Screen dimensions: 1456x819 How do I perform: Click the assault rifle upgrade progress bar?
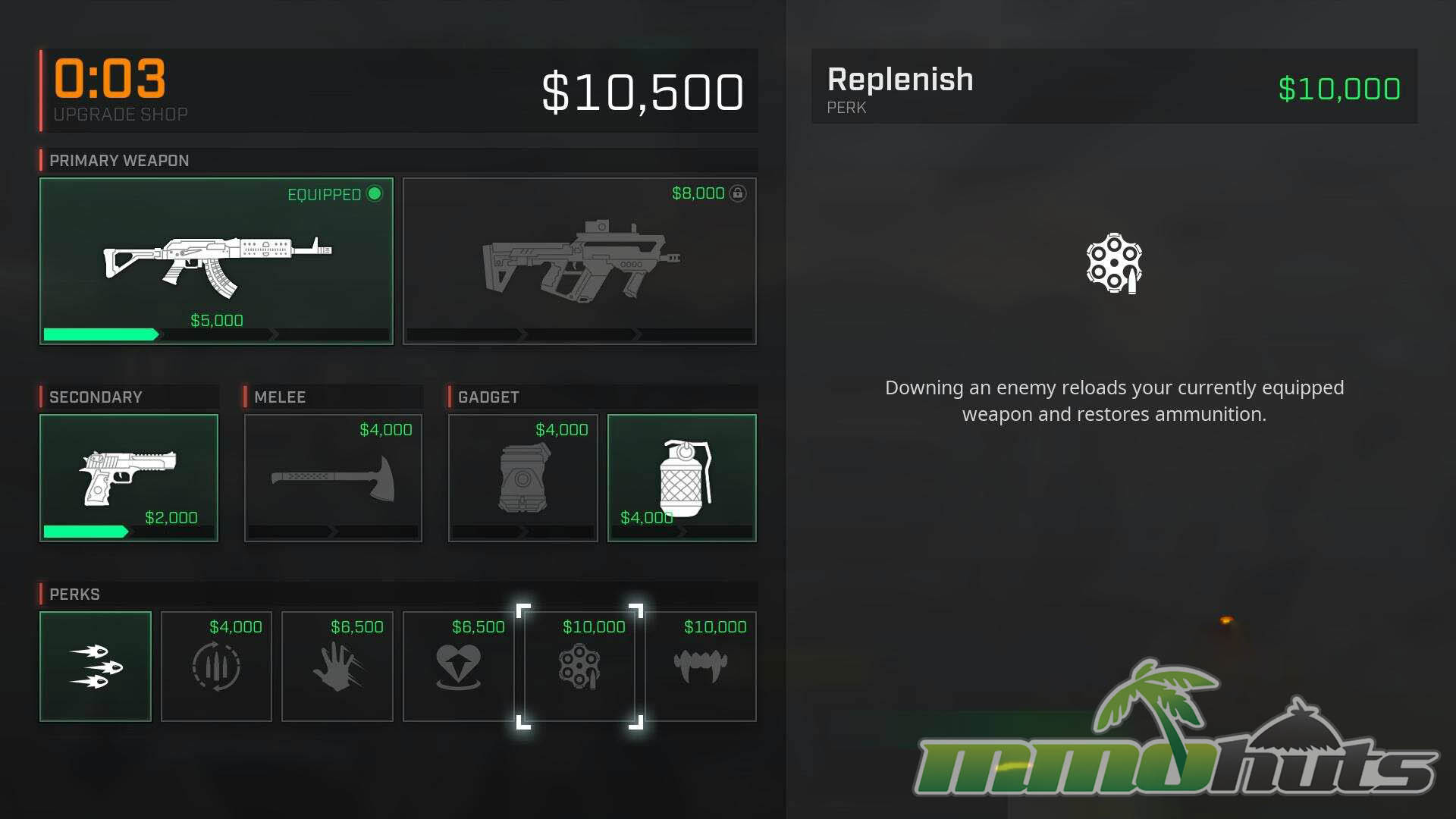(x=216, y=334)
